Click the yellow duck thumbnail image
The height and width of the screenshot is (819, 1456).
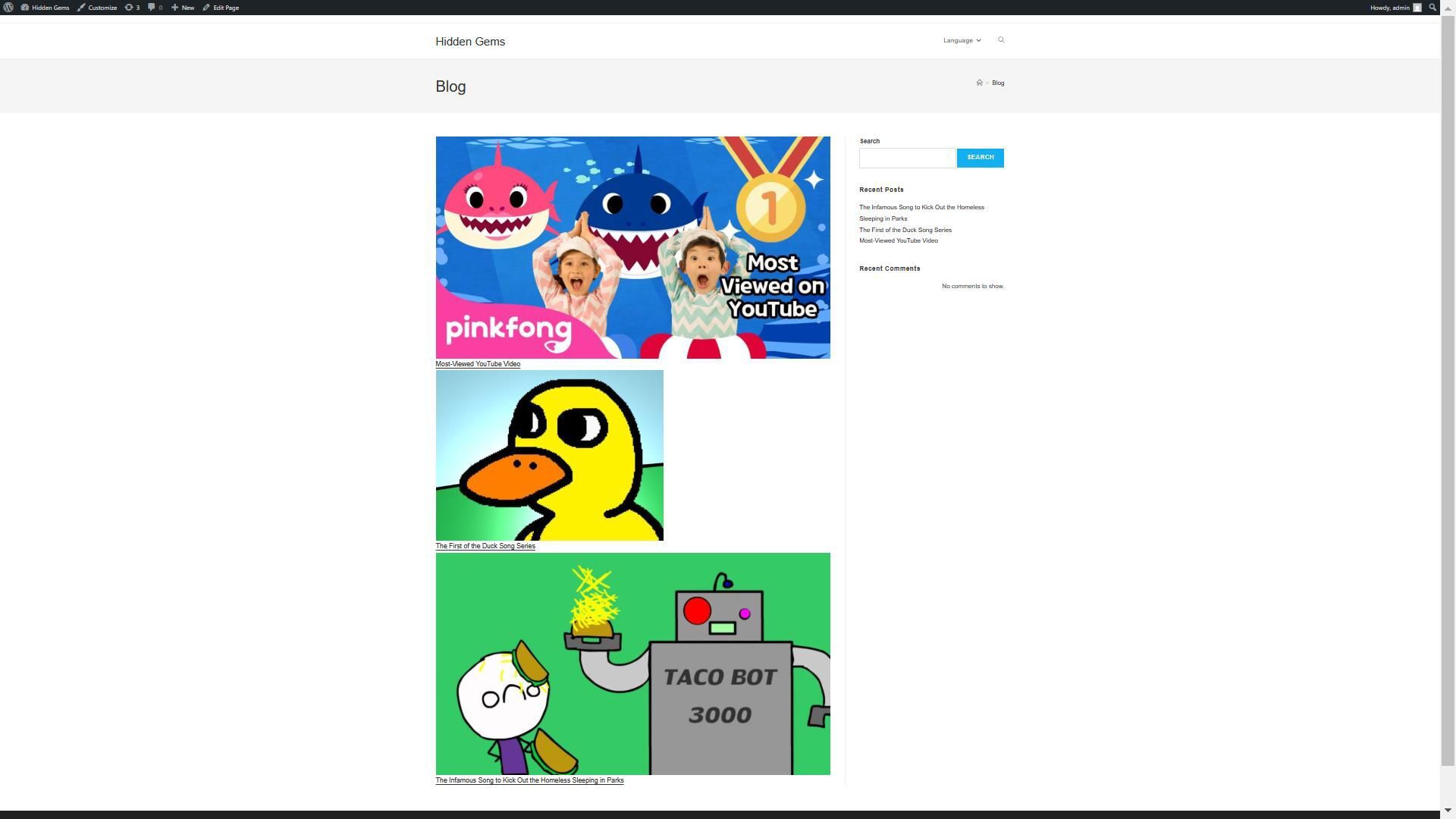[549, 455]
